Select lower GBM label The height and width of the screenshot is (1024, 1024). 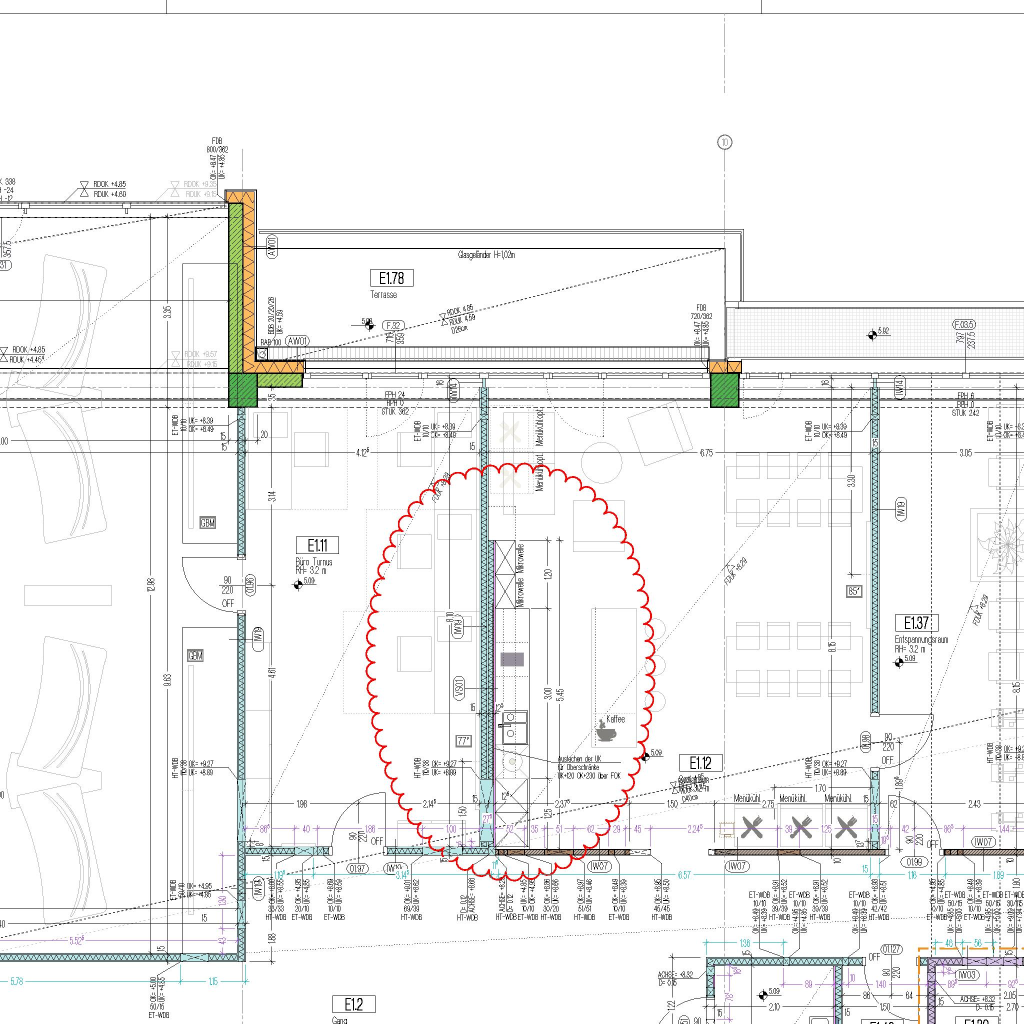click(x=195, y=655)
